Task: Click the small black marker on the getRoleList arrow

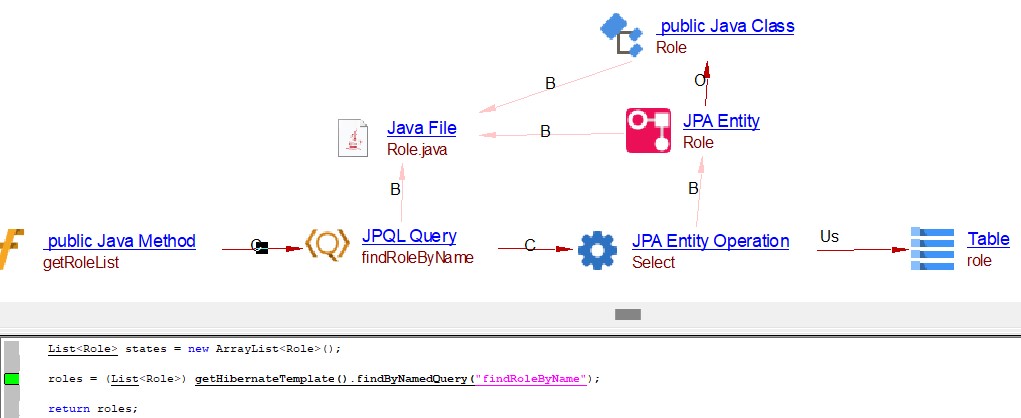Action: tap(261, 246)
